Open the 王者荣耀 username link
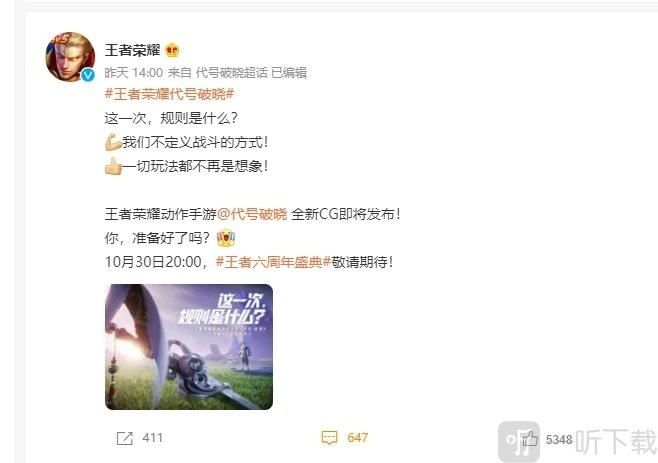Image resolution: width=658 pixels, height=463 pixels. pos(133,50)
